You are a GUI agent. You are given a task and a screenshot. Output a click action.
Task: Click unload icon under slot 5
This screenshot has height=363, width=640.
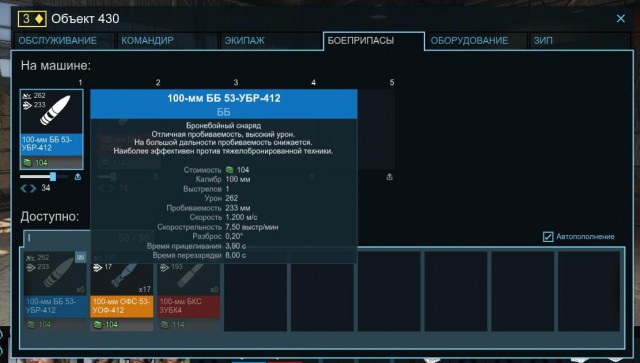click(389, 177)
